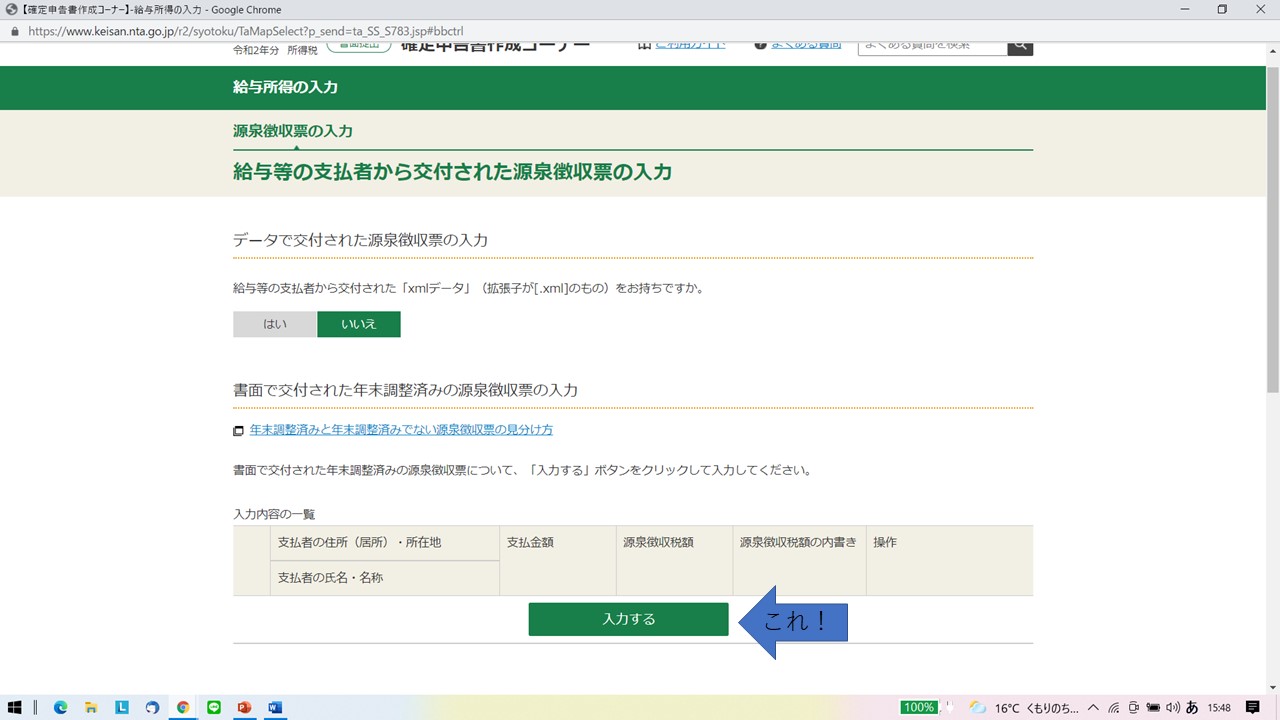Toggle the Japanese IME あ indicator

coord(1192,708)
